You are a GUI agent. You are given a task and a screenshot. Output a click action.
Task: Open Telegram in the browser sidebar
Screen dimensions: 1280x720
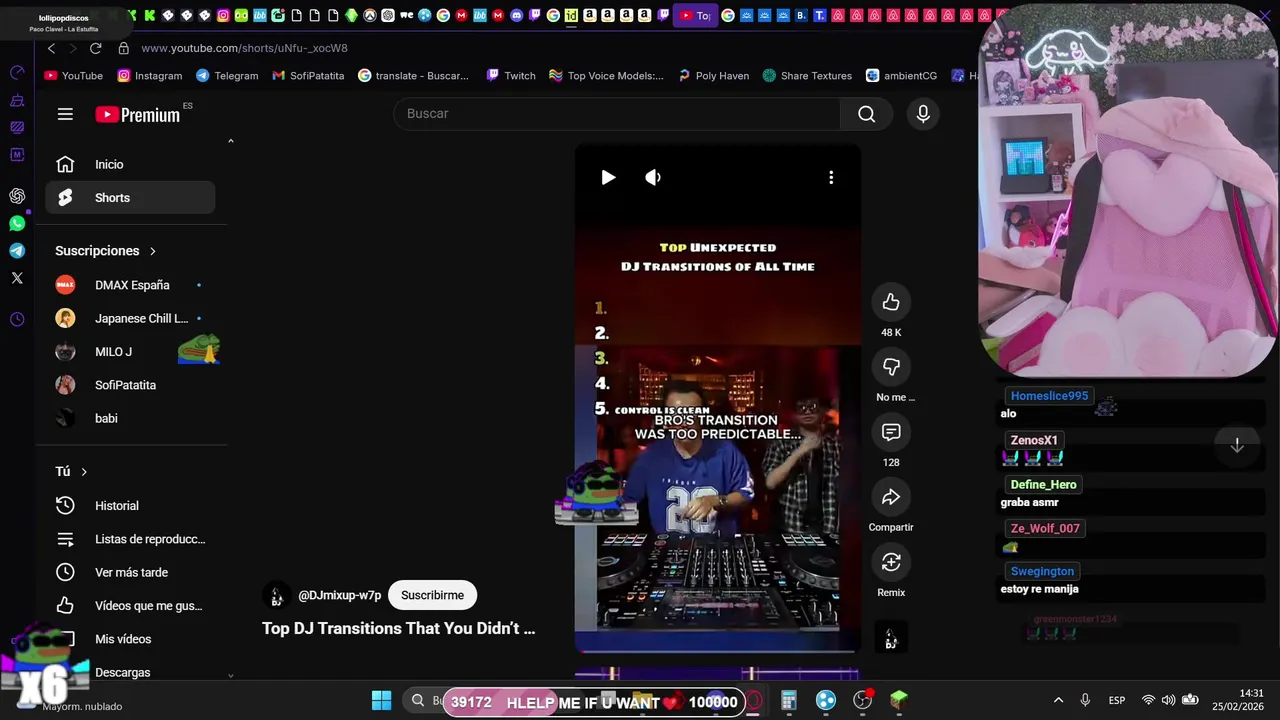pos(17,251)
